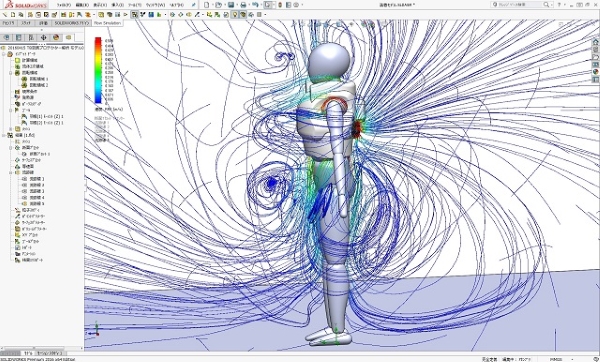Toggle the highlighted flow trajectory 5 item
Screen dimensions: 600x362
[x=34, y=204]
